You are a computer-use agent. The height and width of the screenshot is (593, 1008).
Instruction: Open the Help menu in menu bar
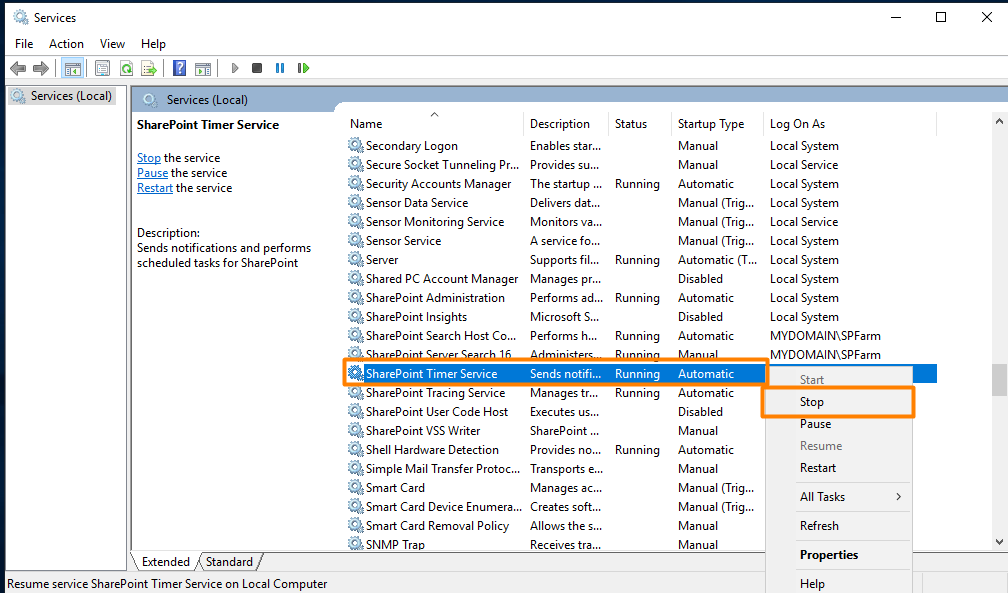[153, 44]
